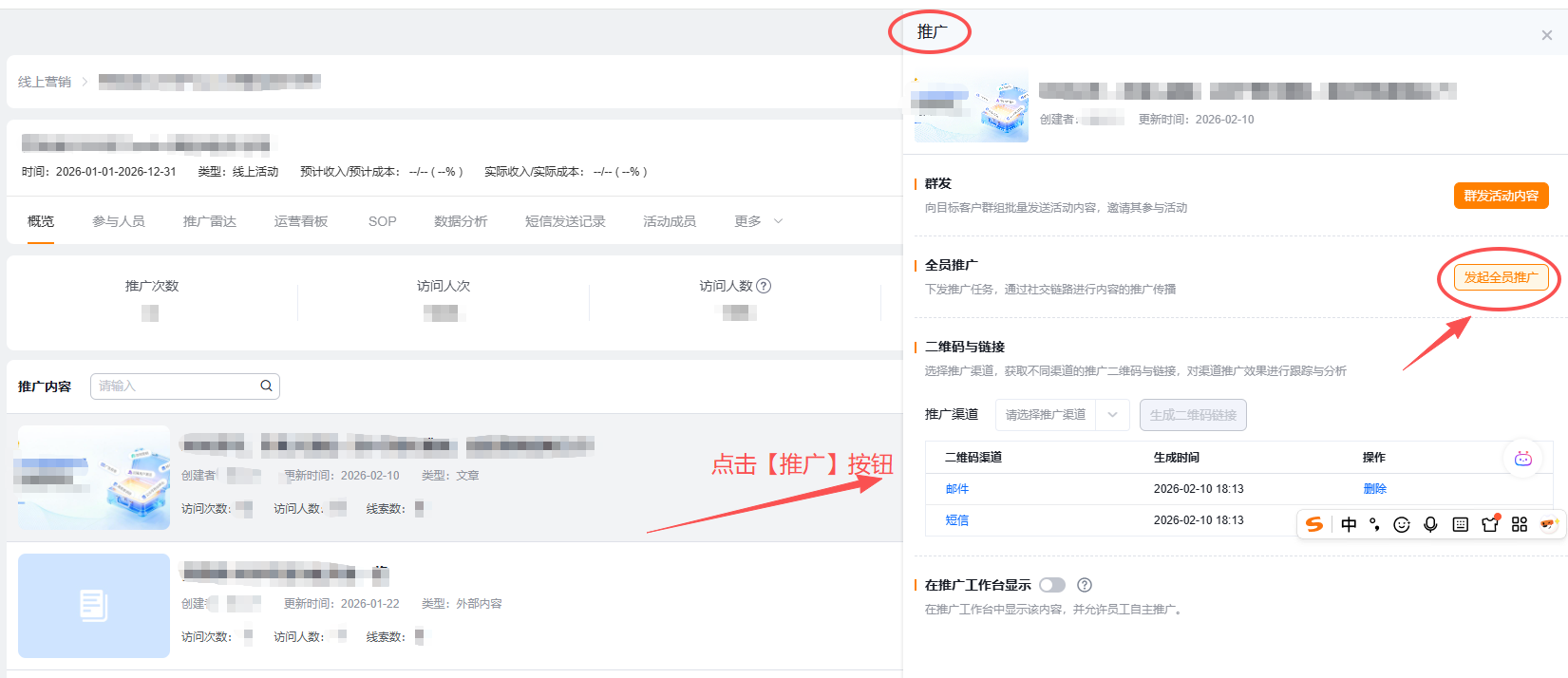
Task: Open the 短信 channel link
Action: pos(957,520)
